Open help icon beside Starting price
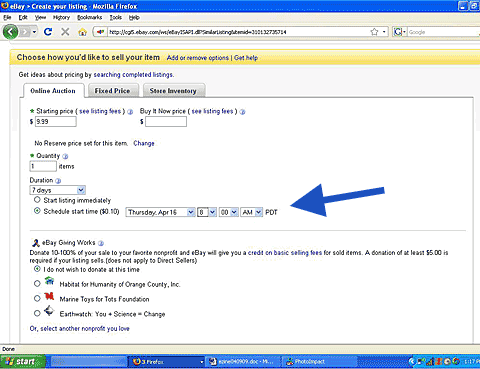This screenshot has width=480, height=369. coord(130,112)
